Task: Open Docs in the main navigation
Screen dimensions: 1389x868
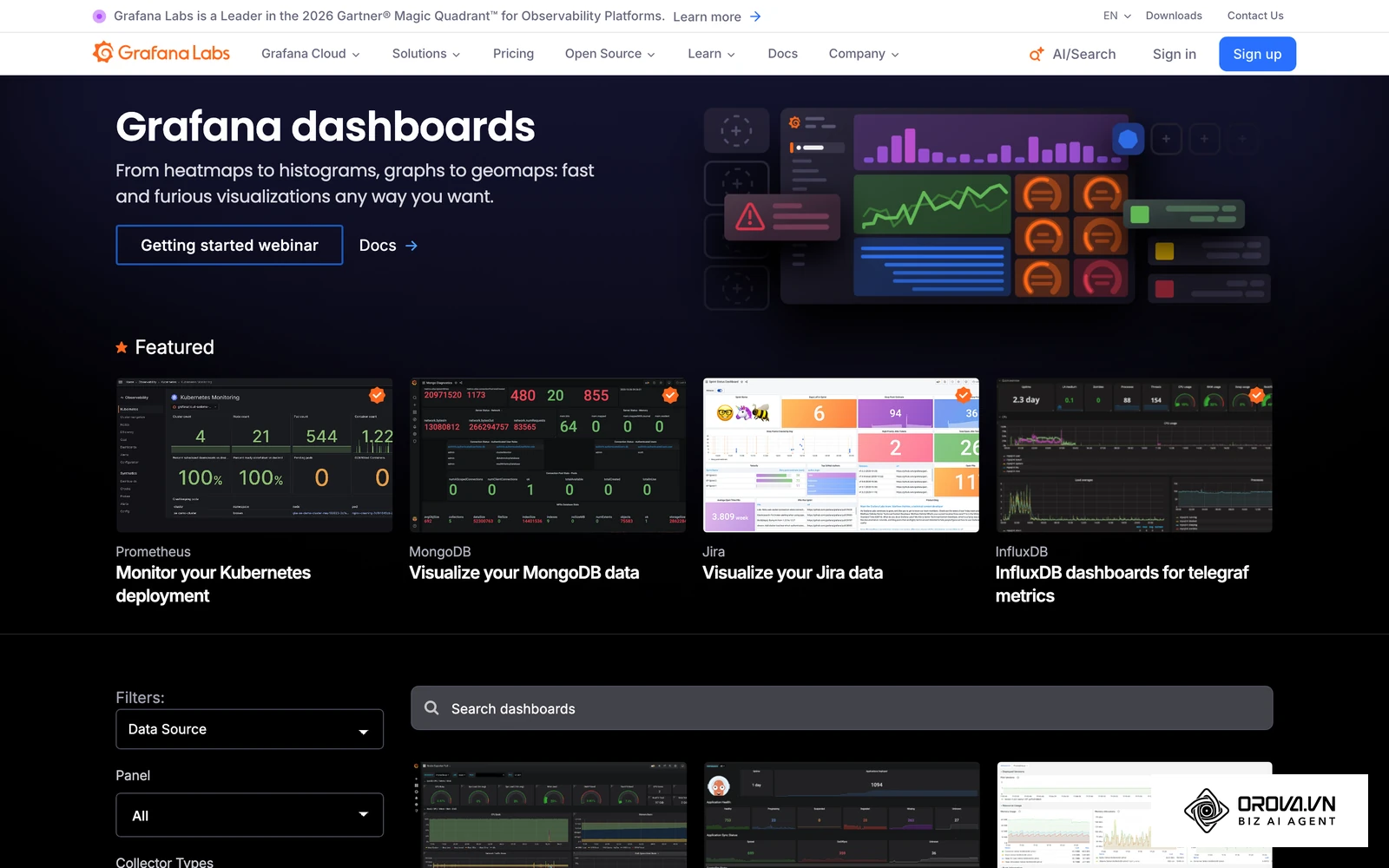Action: click(x=782, y=54)
